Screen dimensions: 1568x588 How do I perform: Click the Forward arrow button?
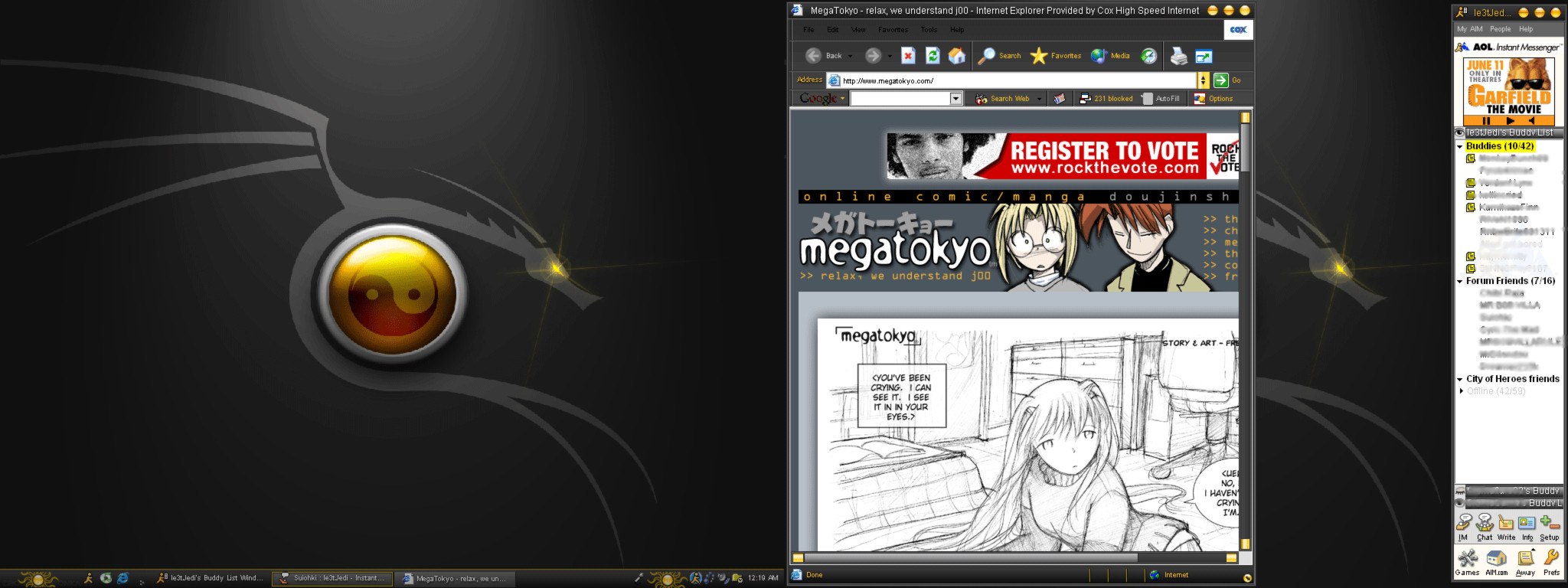pyautogui.click(x=873, y=56)
